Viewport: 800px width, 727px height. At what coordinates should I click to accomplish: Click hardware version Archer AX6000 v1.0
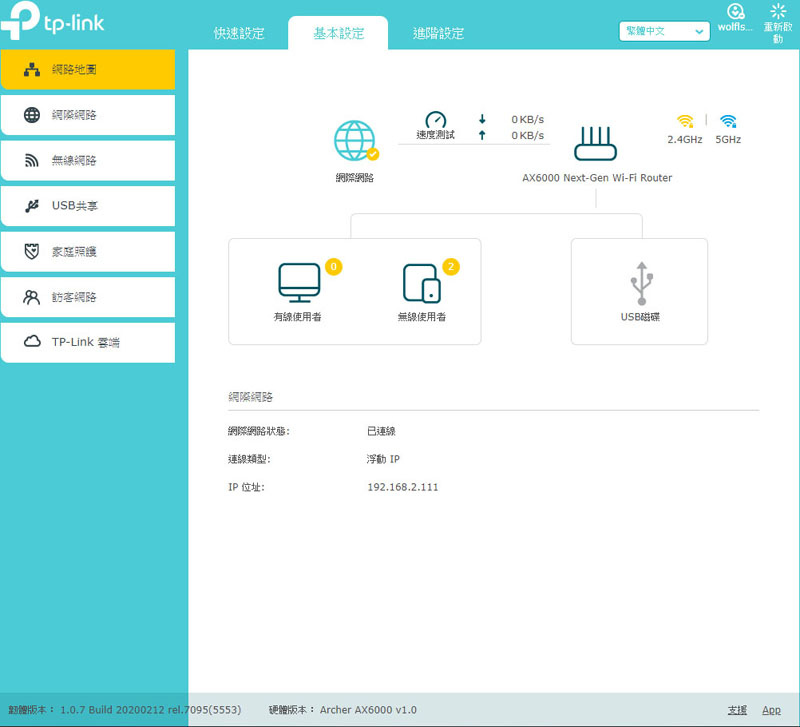[x=368, y=710]
